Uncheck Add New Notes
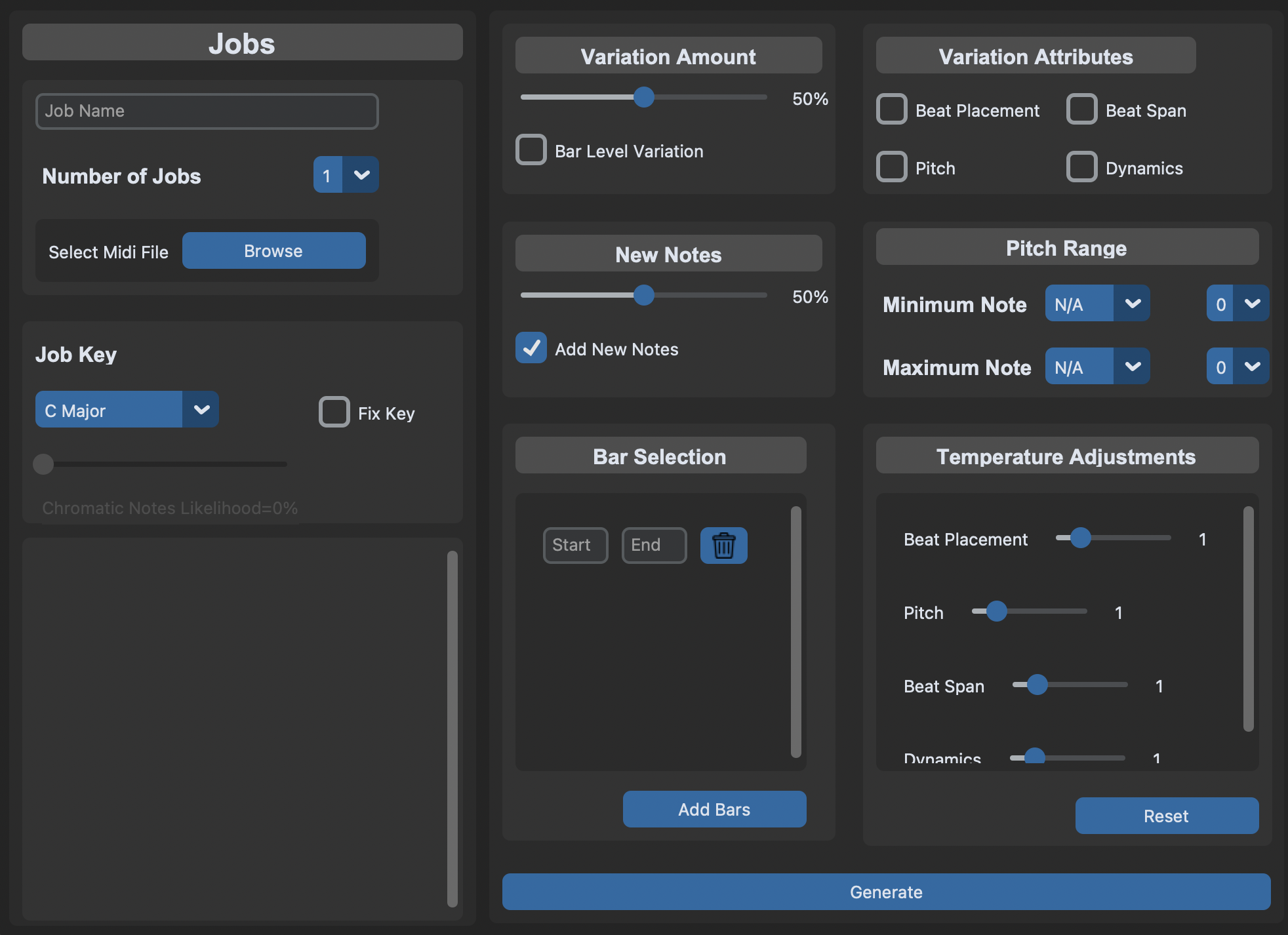 pyautogui.click(x=531, y=348)
